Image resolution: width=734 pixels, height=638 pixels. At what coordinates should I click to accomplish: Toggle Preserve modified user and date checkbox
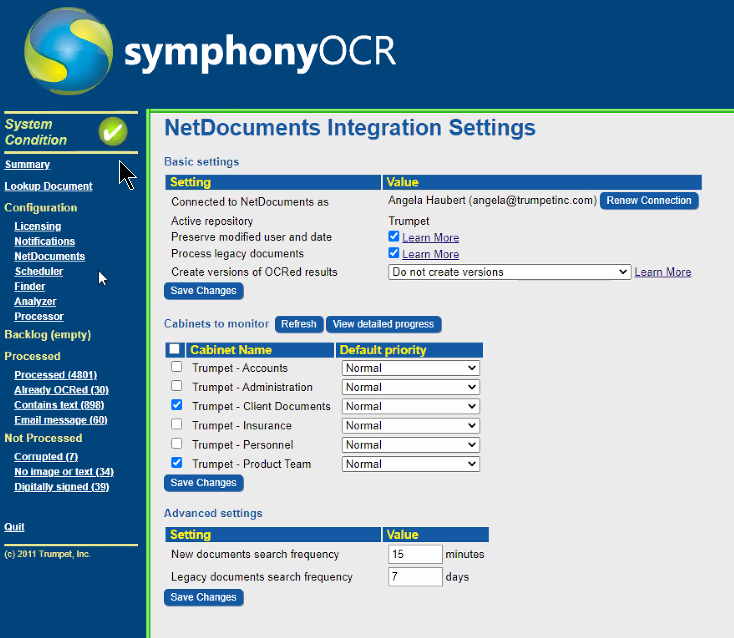pos(394,236)
